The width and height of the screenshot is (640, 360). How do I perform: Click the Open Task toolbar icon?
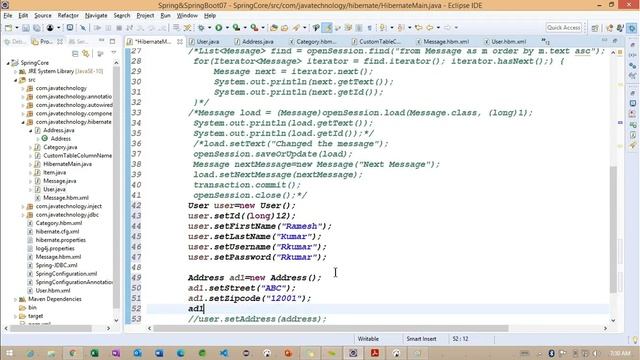[x=284, y=28]
